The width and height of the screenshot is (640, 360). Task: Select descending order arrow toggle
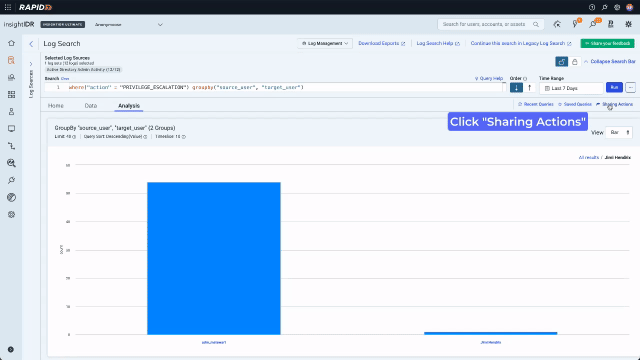tap(516, 88)
